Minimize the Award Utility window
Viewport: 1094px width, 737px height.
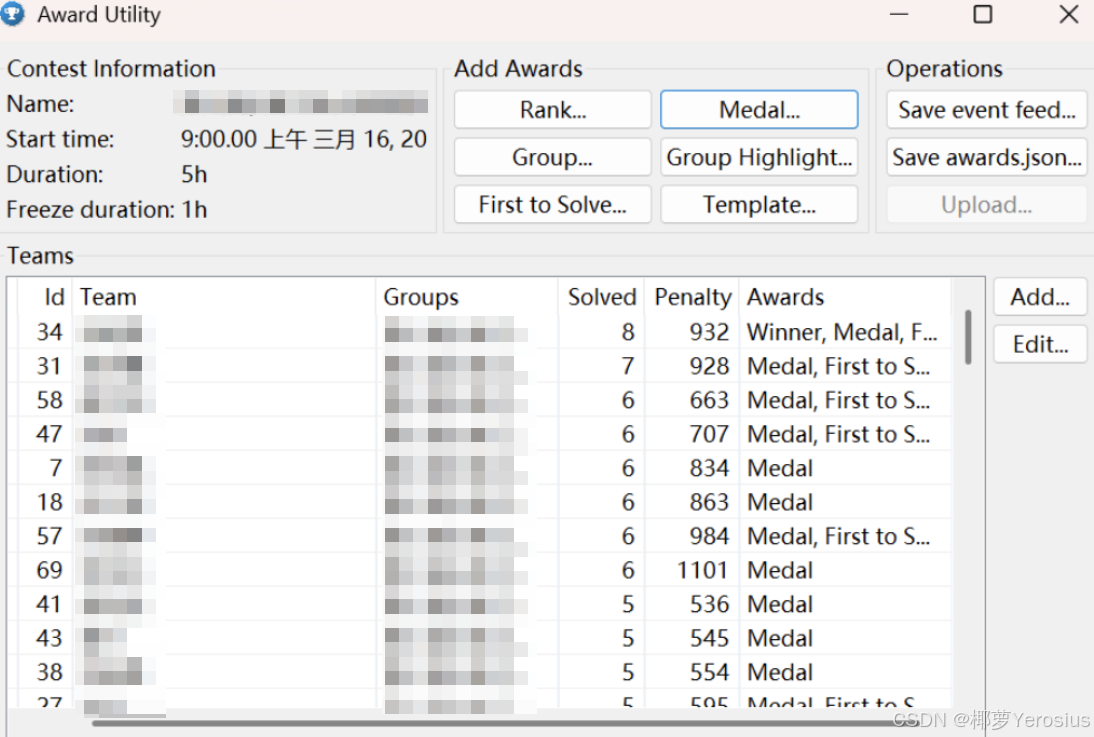pos(899,14)
